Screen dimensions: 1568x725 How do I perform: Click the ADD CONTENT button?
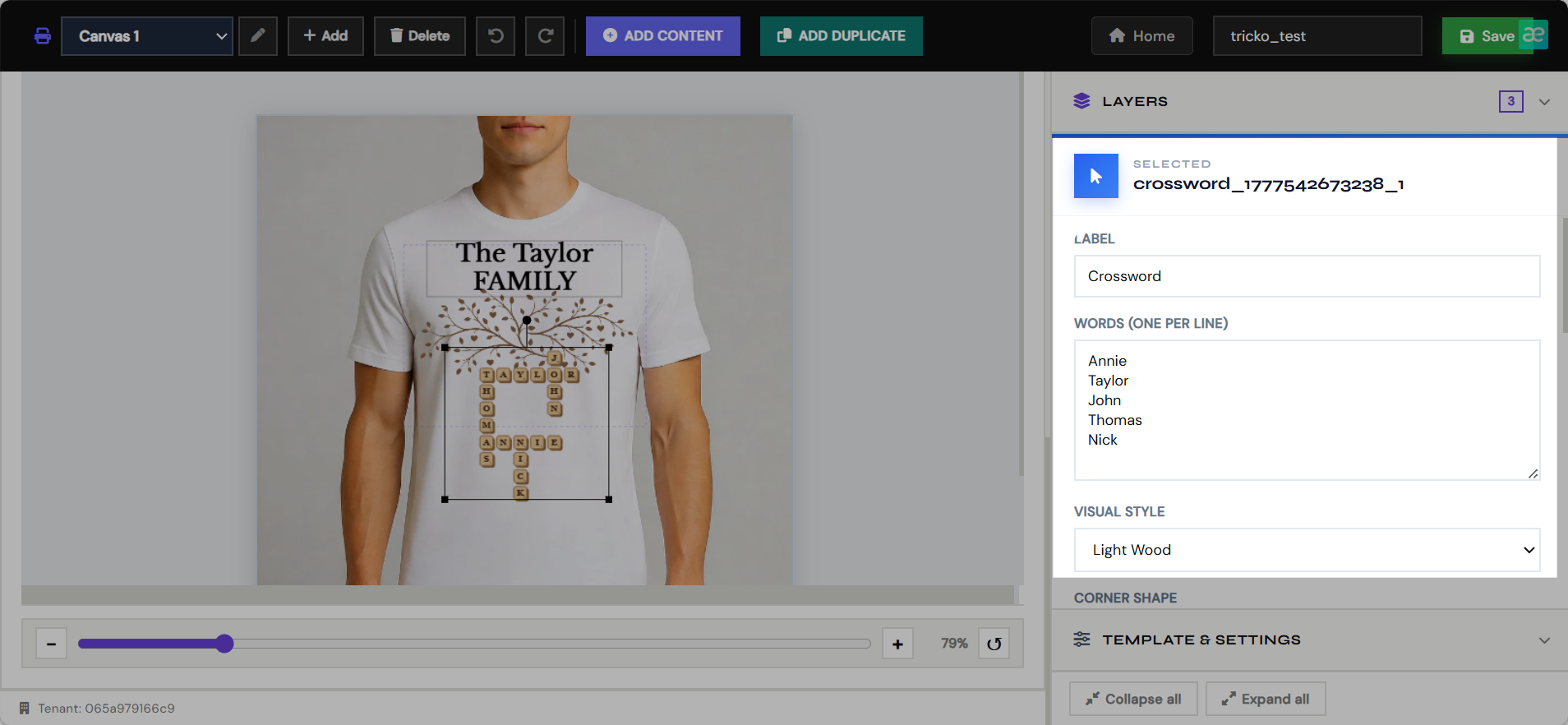tap(663, 36)
